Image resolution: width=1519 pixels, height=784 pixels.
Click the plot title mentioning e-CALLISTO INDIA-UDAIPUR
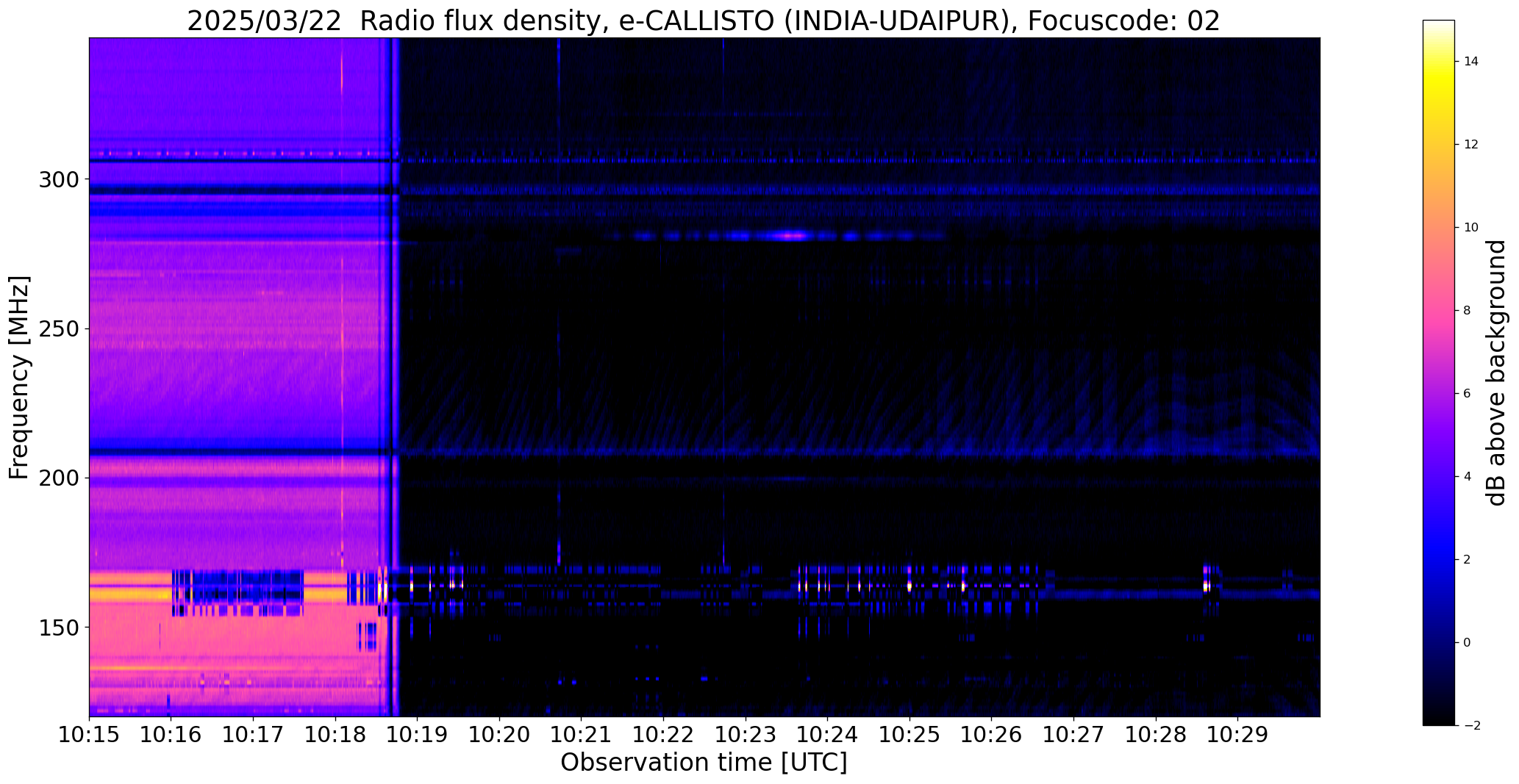point(704,21)
